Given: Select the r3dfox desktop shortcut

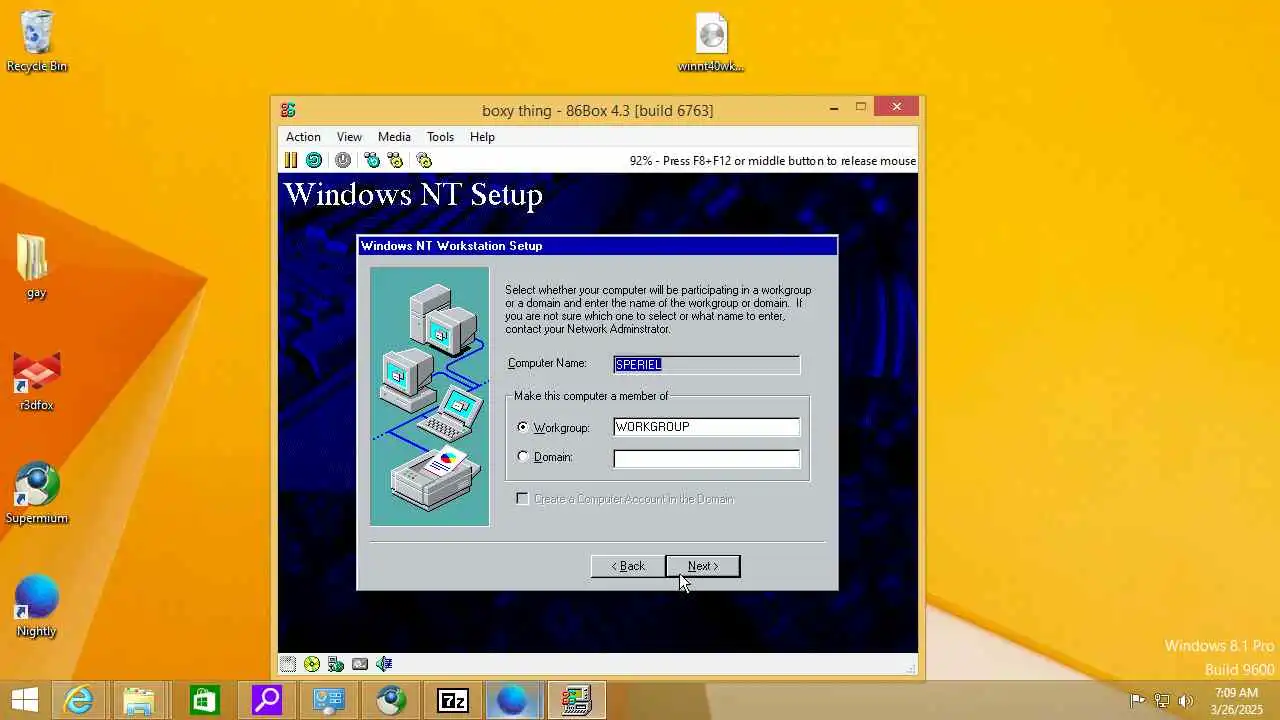Looking at the screenshot, I should (37, 380).
